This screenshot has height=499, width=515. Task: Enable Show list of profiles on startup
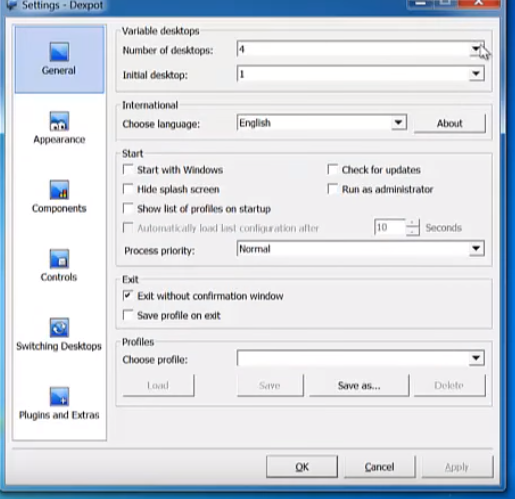click(128, 208)
